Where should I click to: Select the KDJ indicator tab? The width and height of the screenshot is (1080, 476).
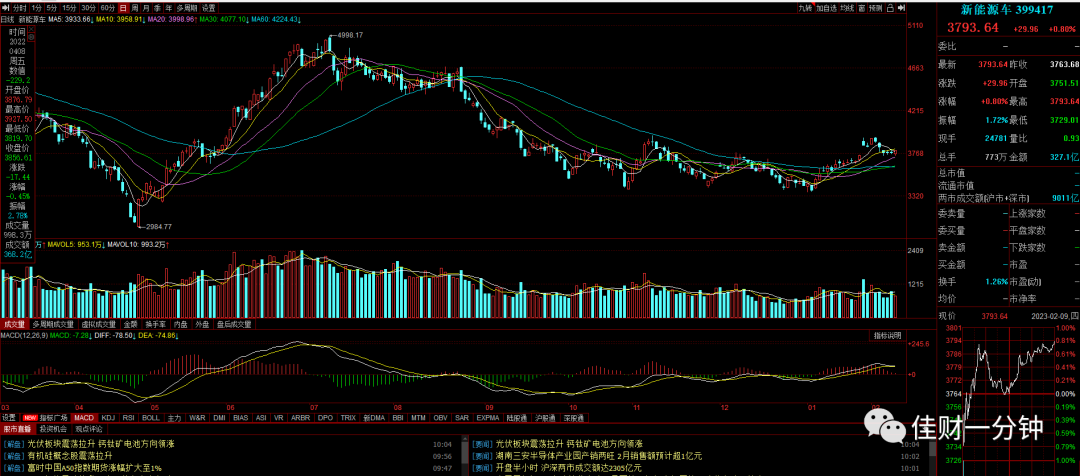(x=109, y=417)
